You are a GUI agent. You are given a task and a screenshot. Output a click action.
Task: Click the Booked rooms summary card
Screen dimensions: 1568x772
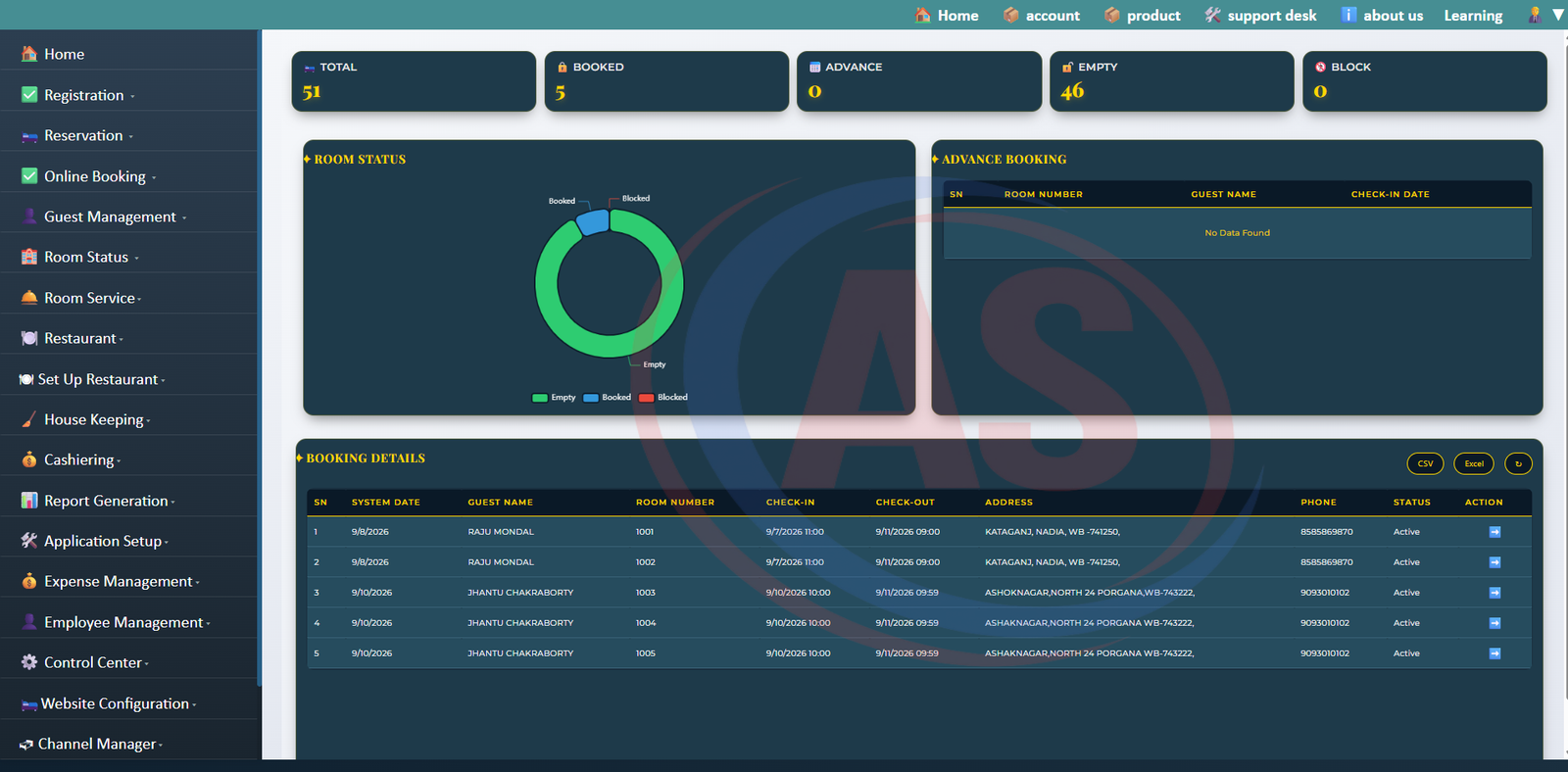coord(666,81)
